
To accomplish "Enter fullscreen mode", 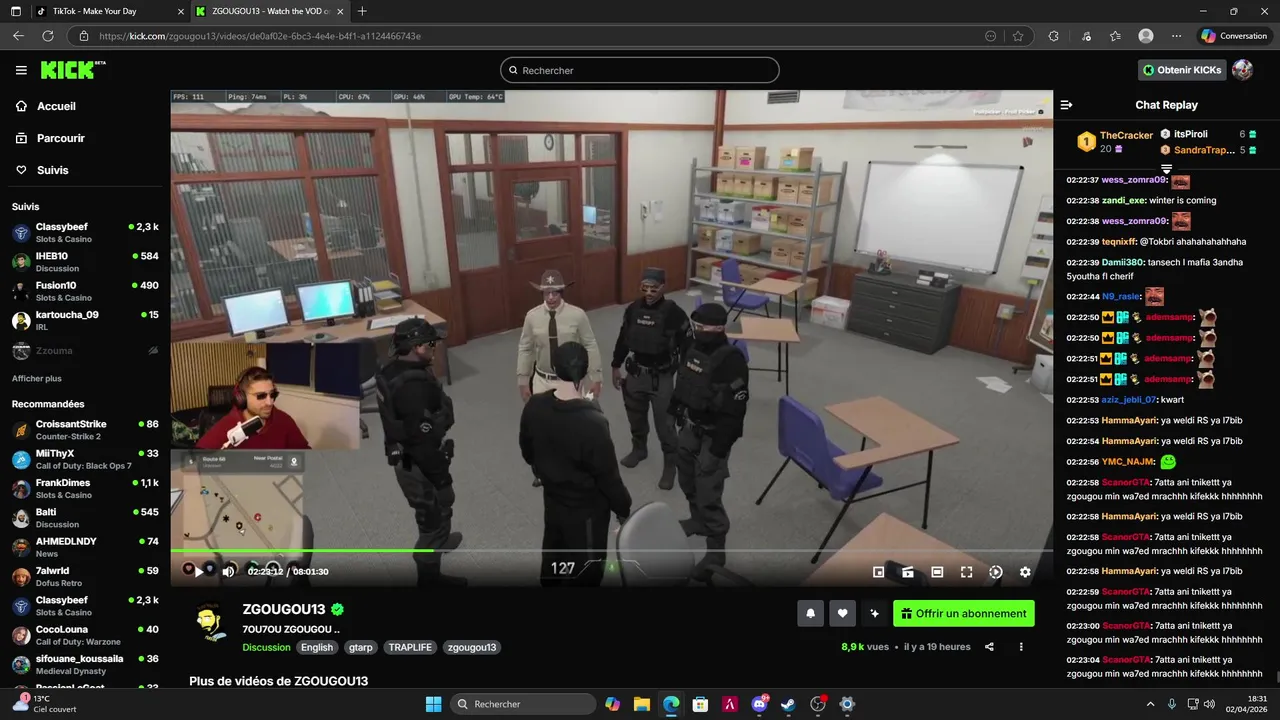I will coord(966,572).
